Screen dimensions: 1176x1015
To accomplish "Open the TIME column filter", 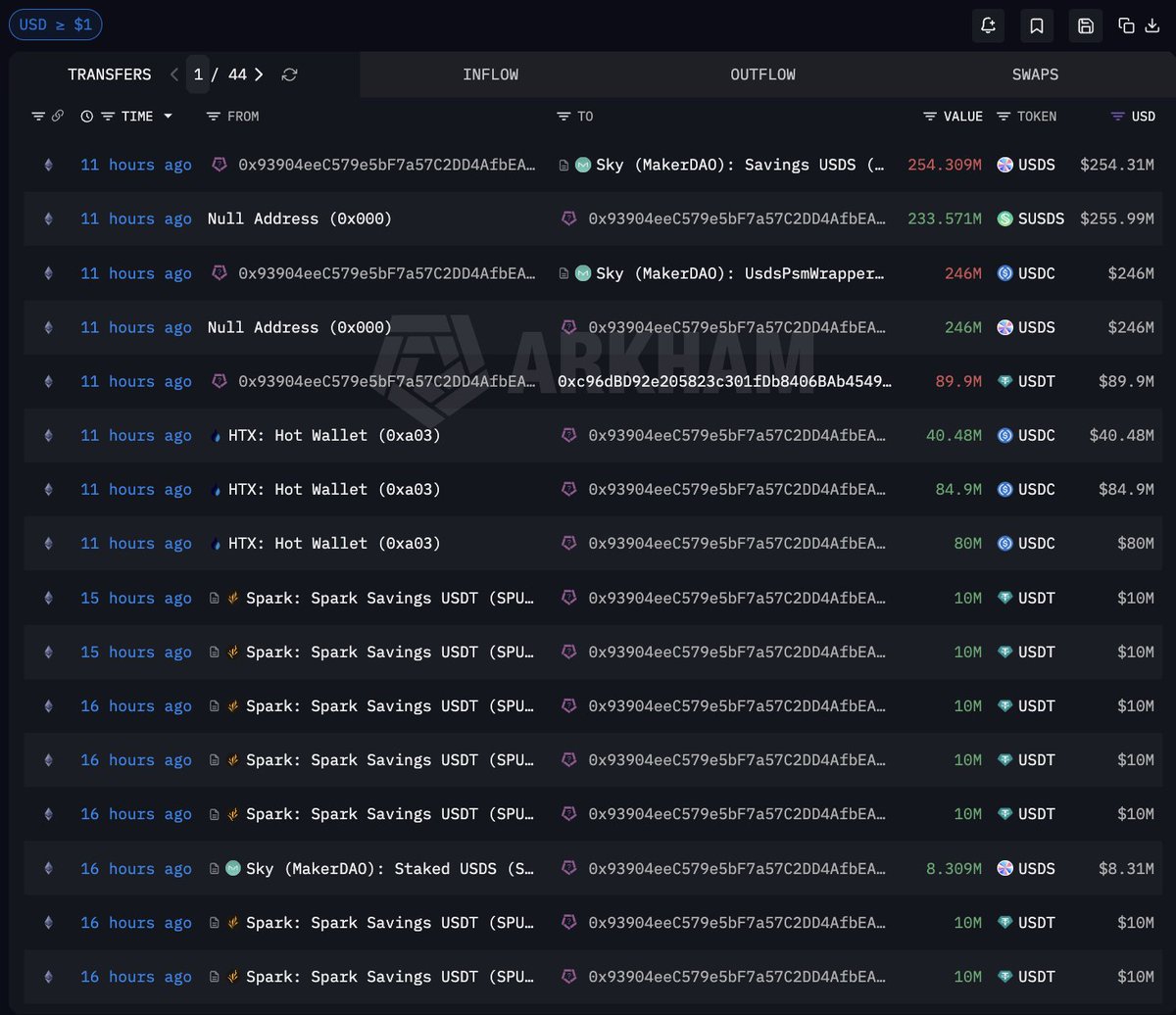I will [108, 116].
